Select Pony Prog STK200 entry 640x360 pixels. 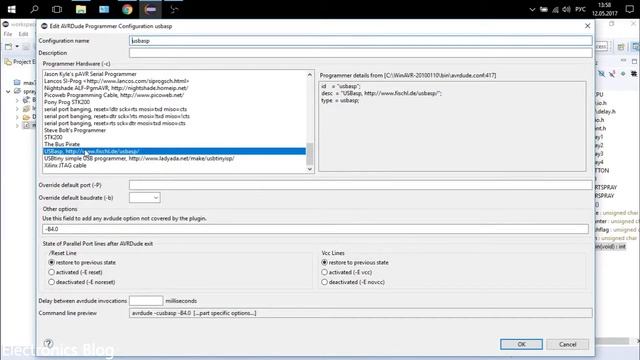67,102
